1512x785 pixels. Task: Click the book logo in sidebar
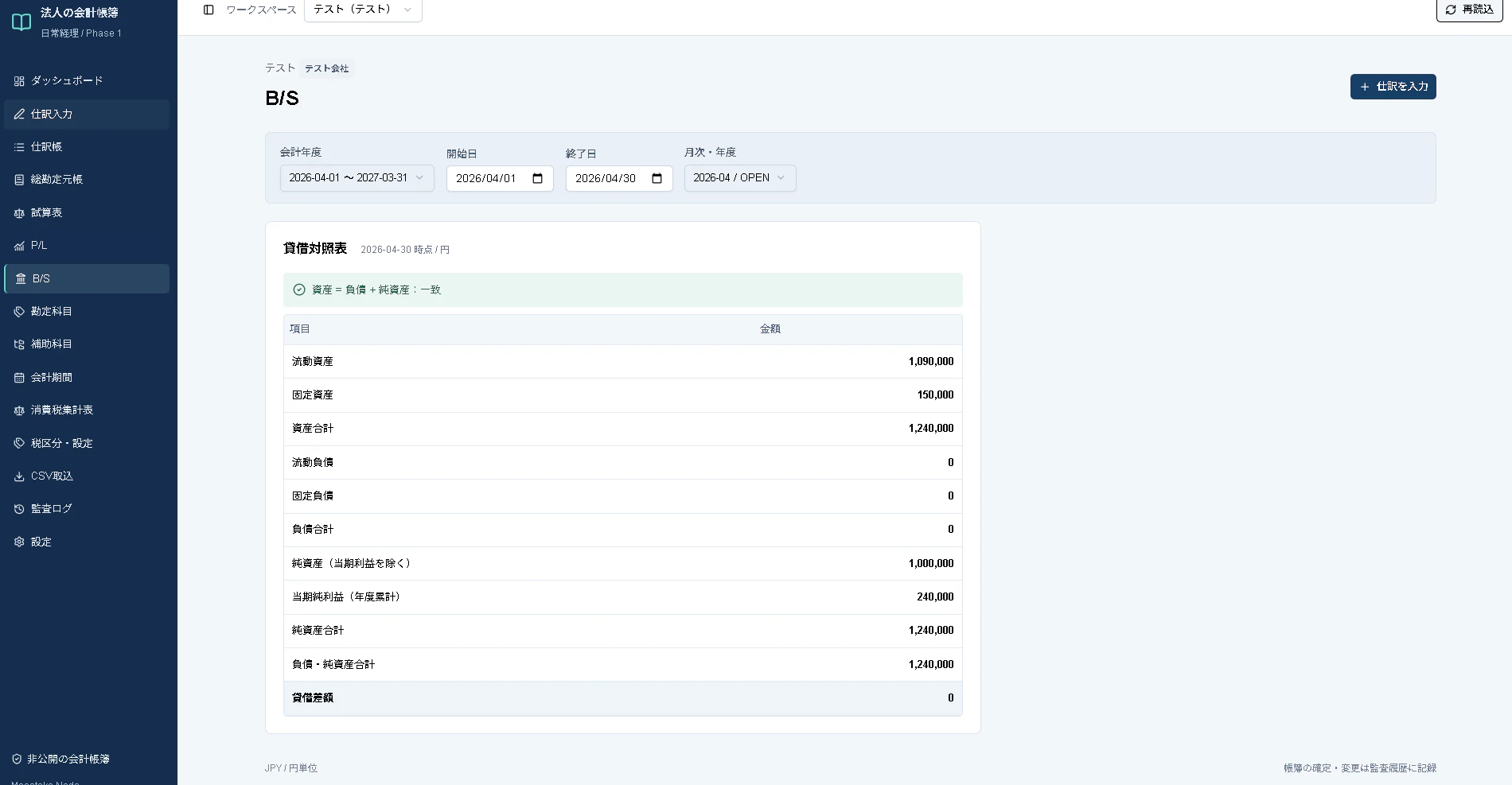coord(21,22)
